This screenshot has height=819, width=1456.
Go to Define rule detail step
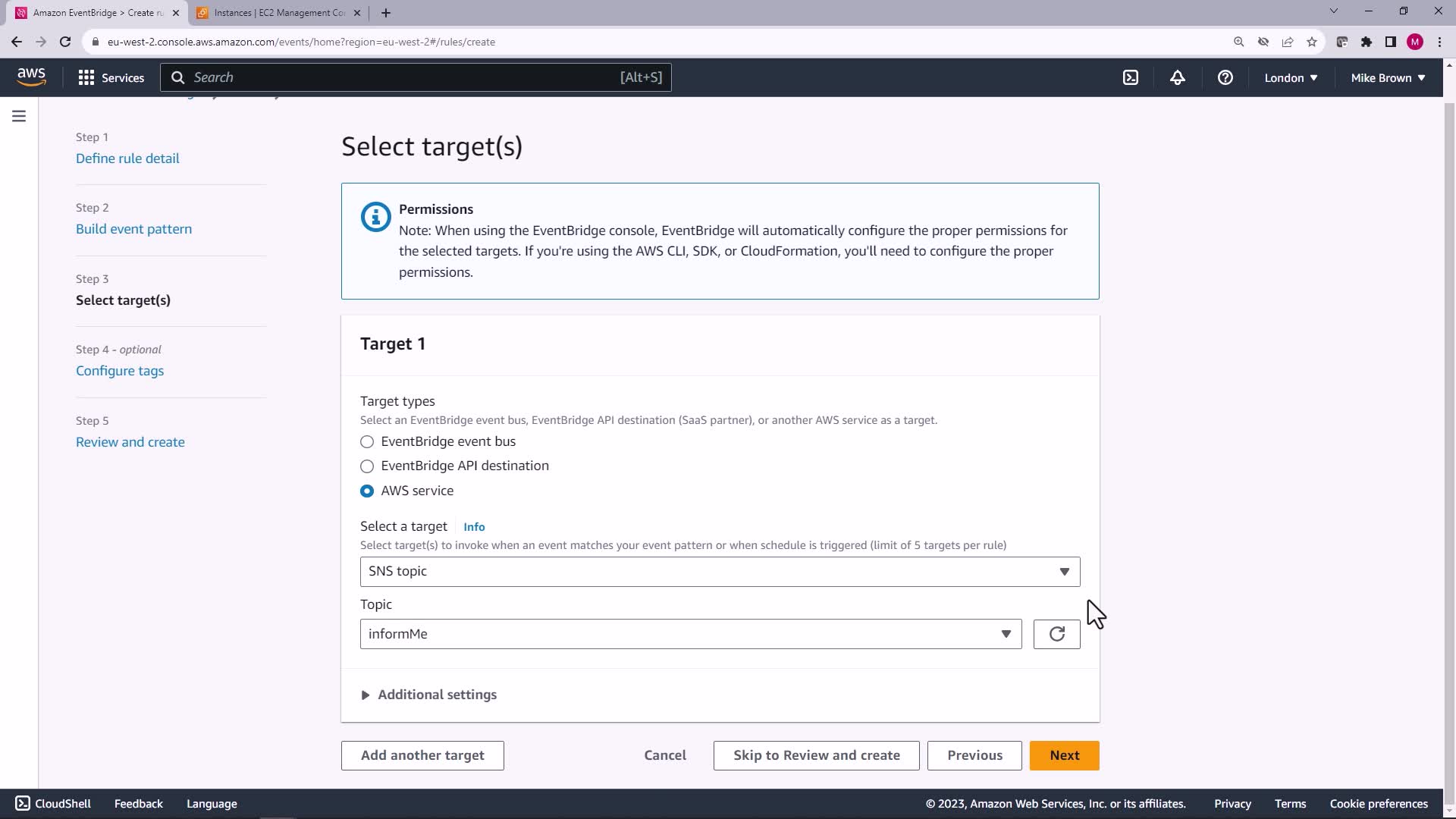tap(127, 158)
